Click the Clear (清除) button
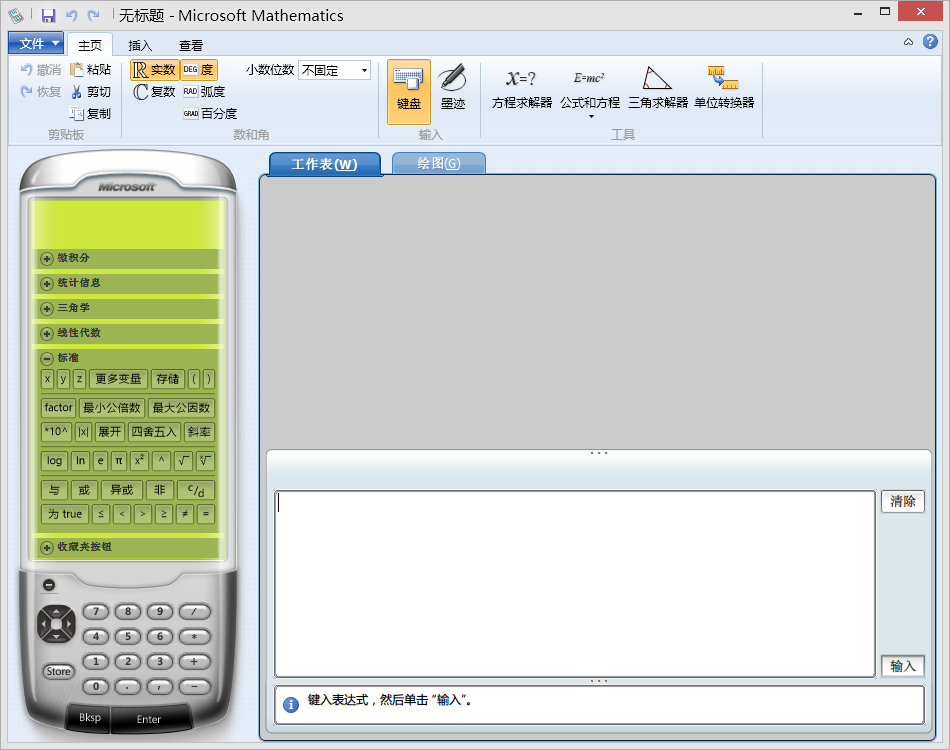This screenshot has height=750, width=950. [902, 502]
